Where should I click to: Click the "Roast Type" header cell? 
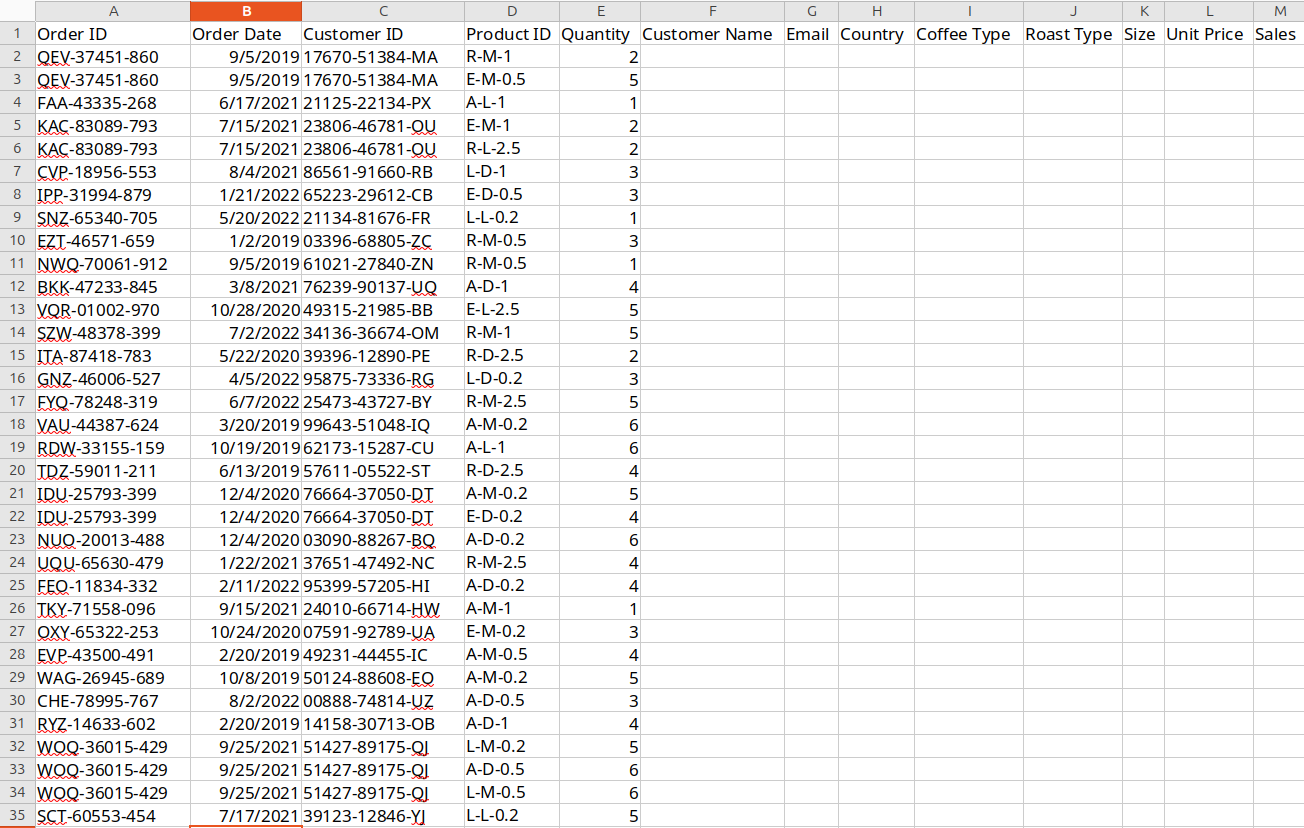1069,34
